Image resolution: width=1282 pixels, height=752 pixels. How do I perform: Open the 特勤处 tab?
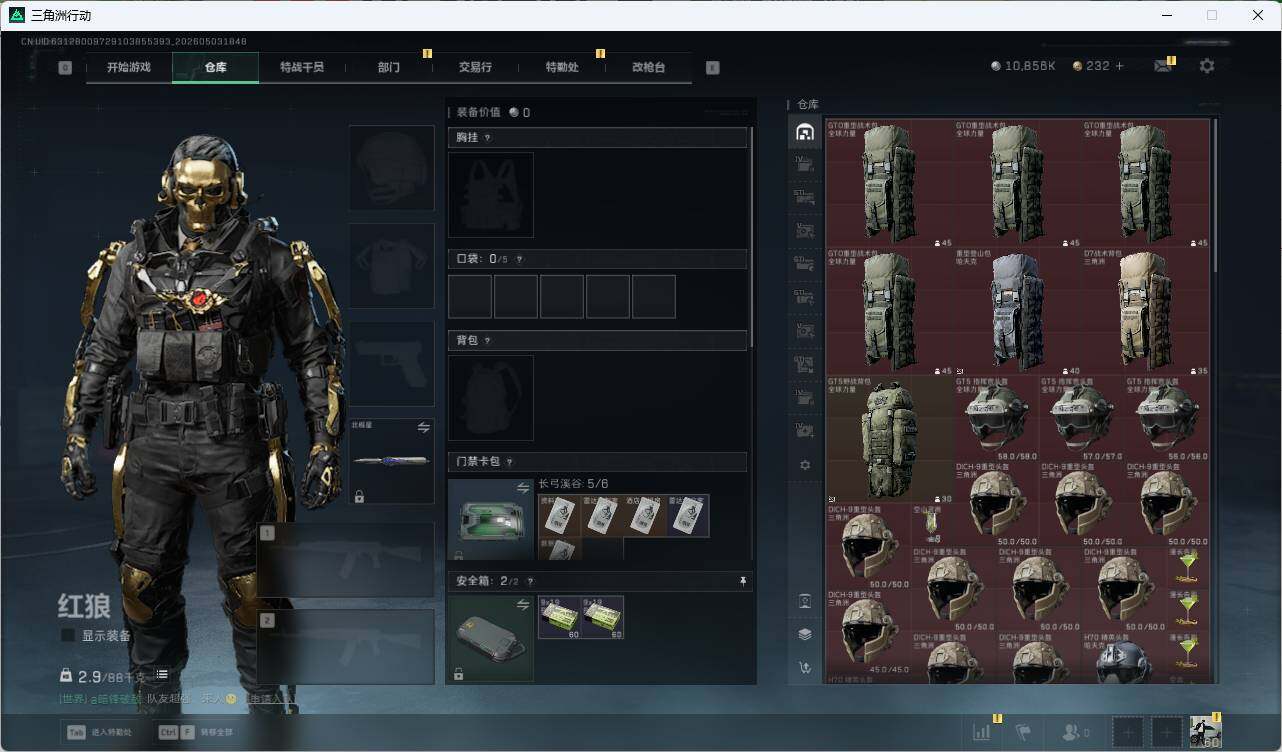tap(562, 68)
